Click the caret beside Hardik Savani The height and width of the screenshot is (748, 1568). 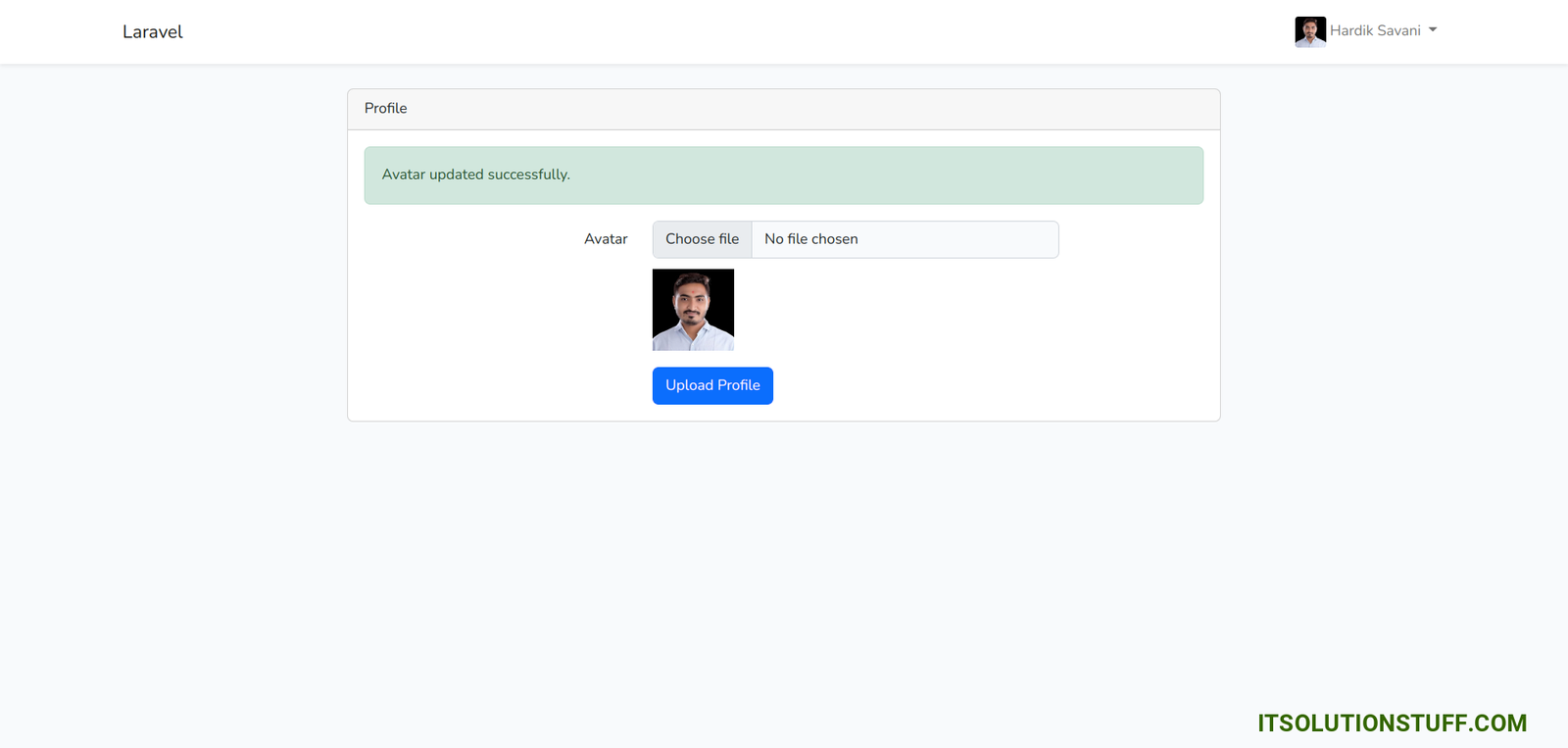tap(1433, 30)
